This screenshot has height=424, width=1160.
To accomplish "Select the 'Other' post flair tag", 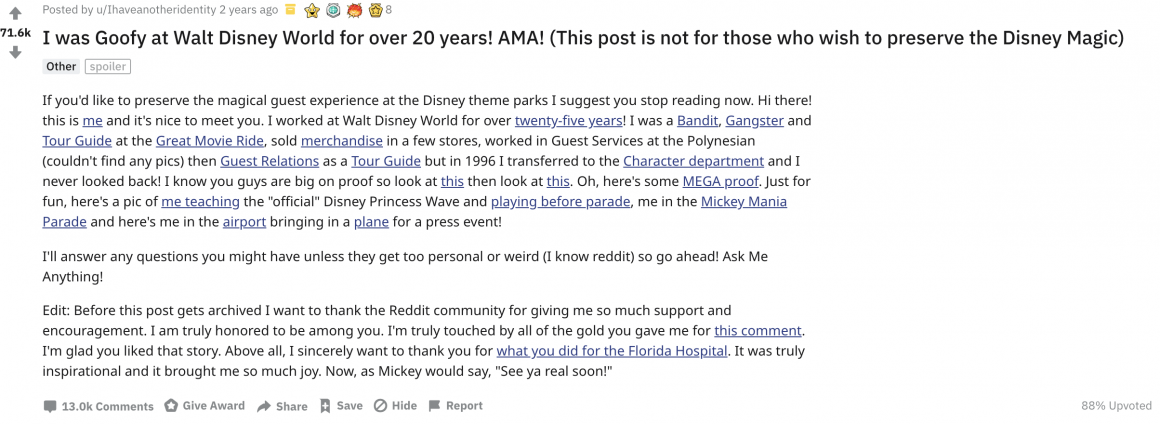I will tap(61, 66).
